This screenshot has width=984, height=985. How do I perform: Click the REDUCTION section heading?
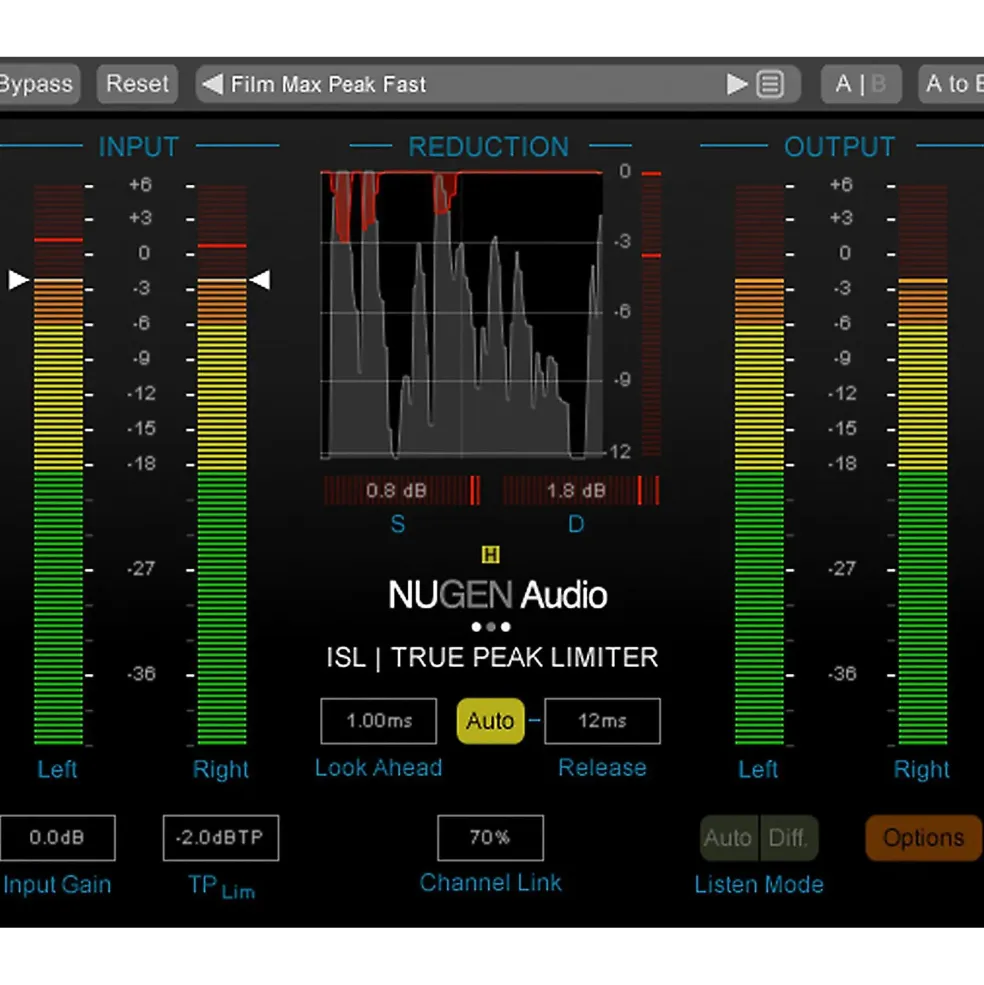point(489,147)
